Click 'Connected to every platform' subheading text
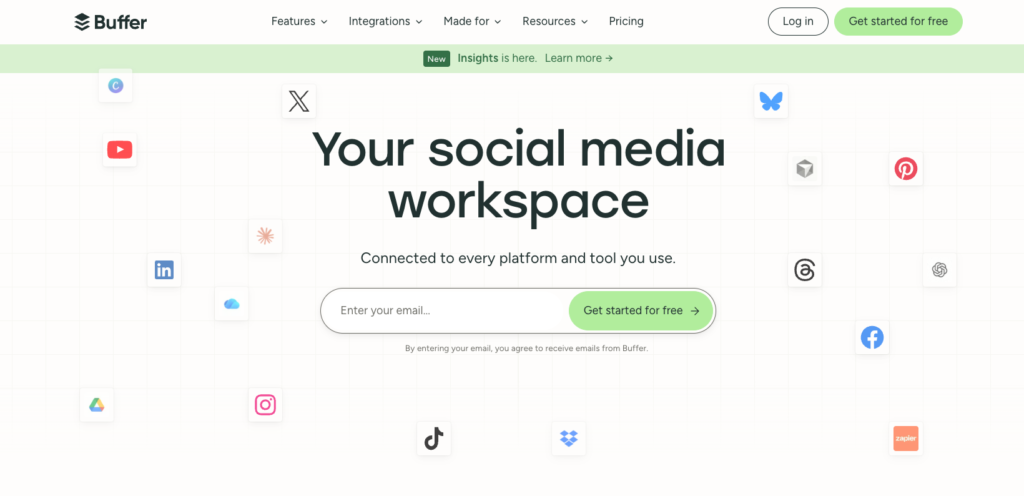 click(x=518, y=258)
